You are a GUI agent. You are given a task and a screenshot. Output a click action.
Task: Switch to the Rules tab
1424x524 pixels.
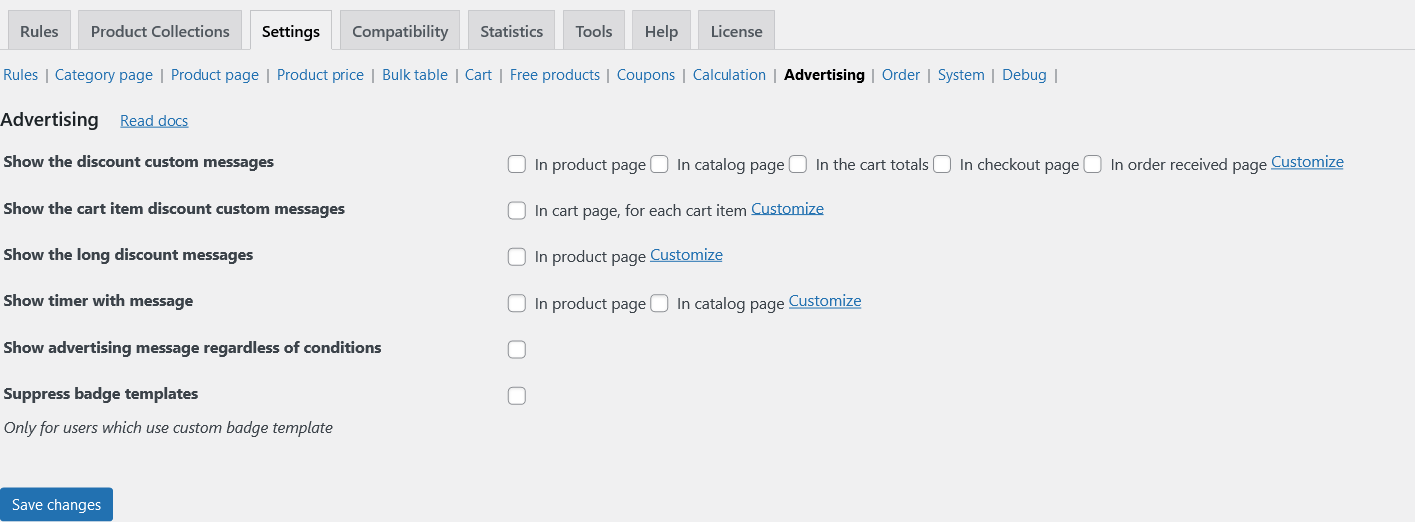tap(39, 31)
